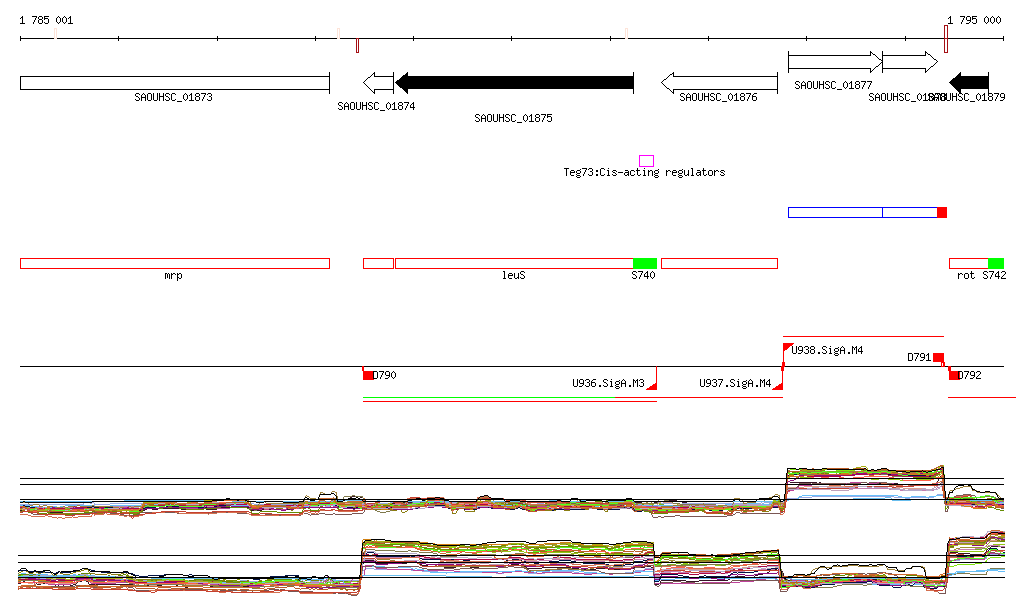1024x611 pixels.
Task: Select the SAOUHSC_01877 right-pointing gene arrow
Action: click(x=835, y=62)
